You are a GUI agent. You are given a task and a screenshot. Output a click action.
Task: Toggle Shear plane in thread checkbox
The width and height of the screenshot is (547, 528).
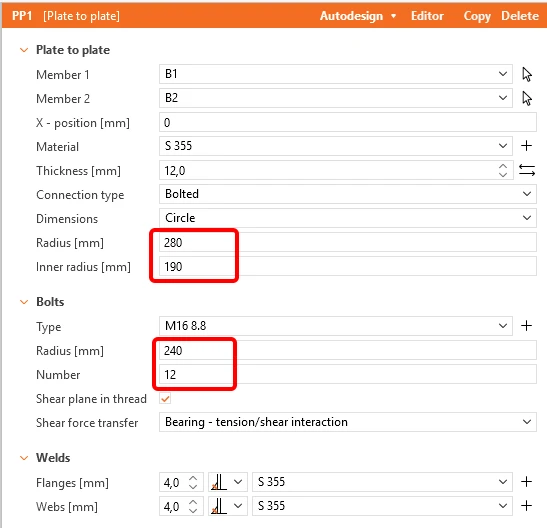tap(165, 399)
